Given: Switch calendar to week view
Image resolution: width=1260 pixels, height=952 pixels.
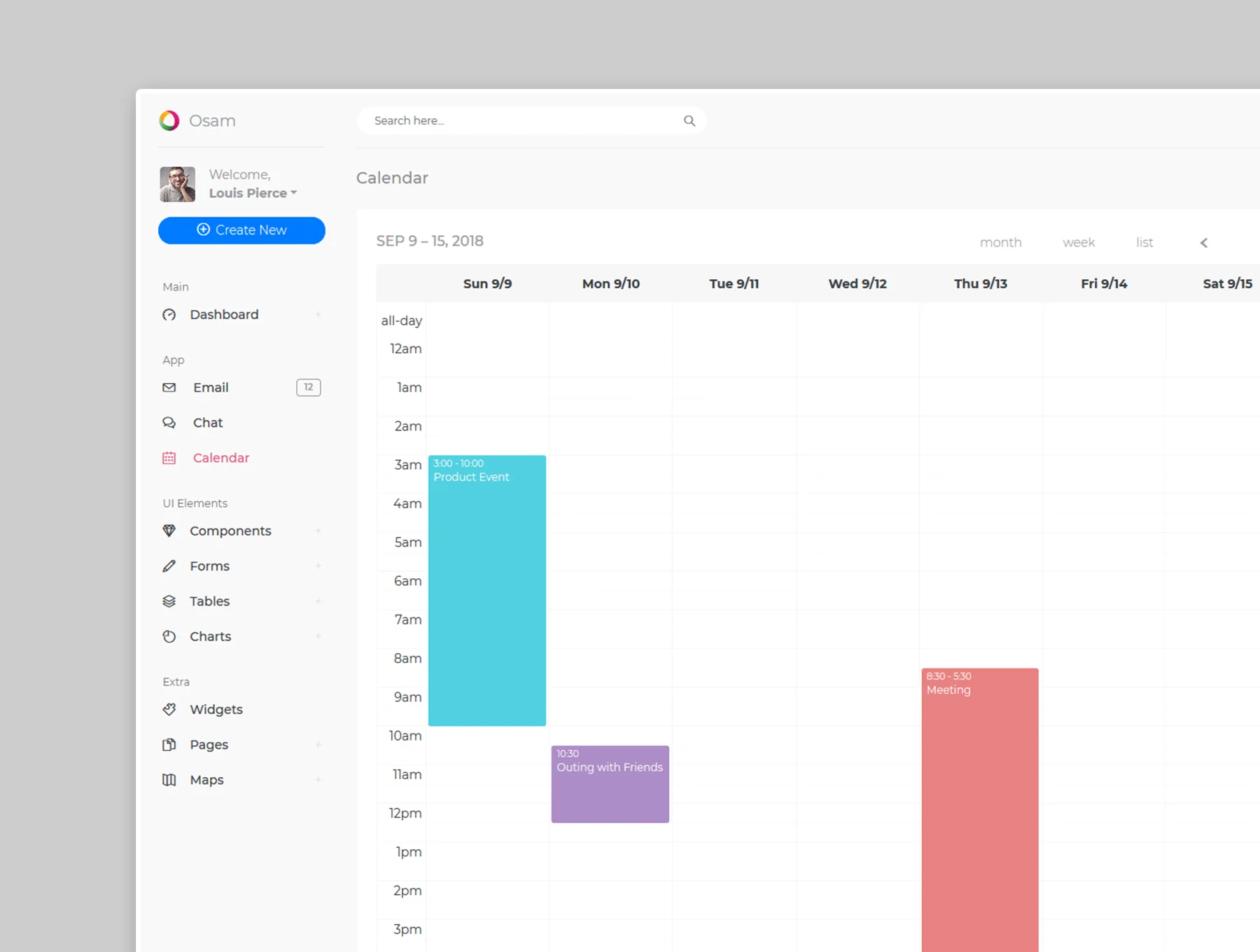Looking at the screenshot, I should pos(1079,242).
